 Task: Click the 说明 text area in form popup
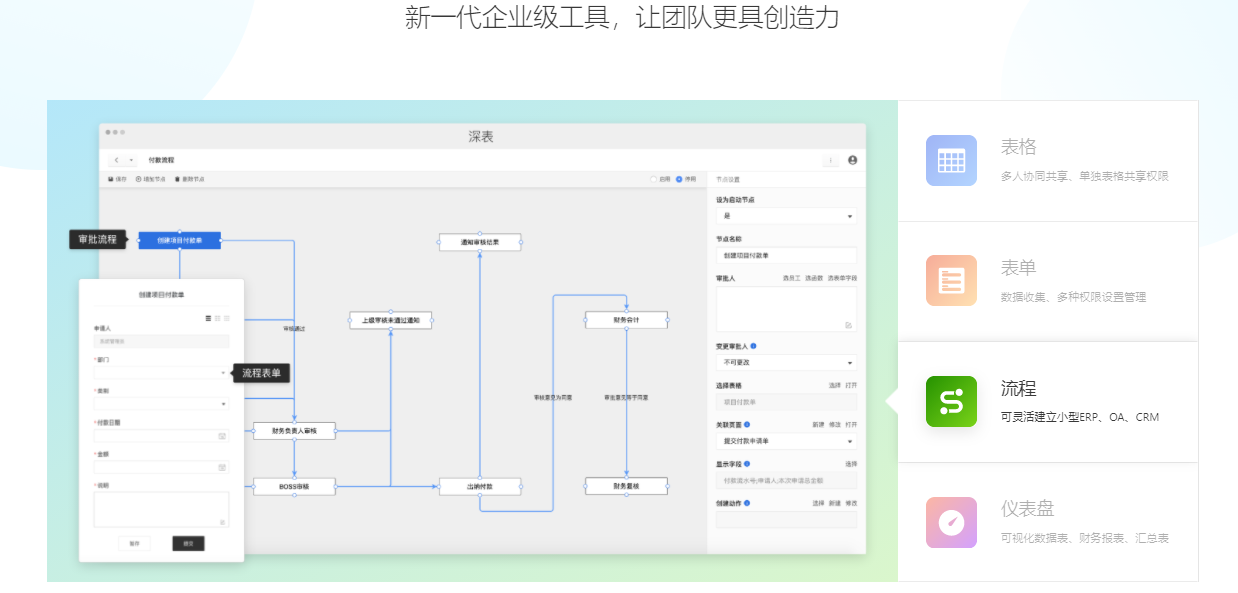(161, 509)
